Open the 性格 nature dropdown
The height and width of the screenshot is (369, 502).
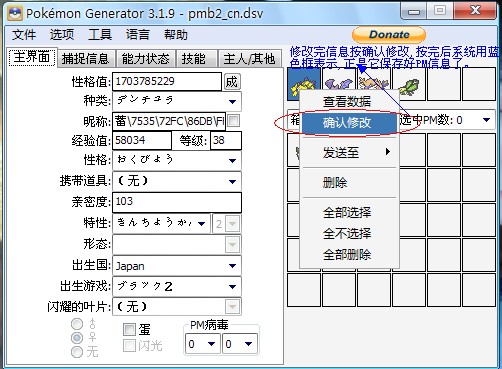tap(177, 160)
